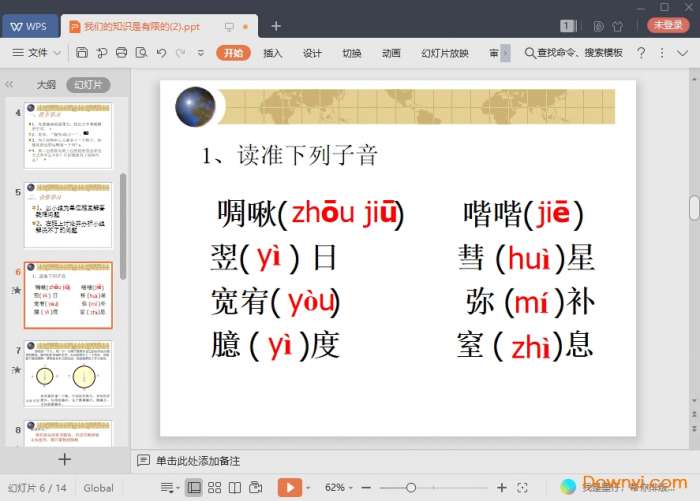This screenshot has width=700, height=501.
Task: Select slide 7 thumbnail
Action: (68, 374)
